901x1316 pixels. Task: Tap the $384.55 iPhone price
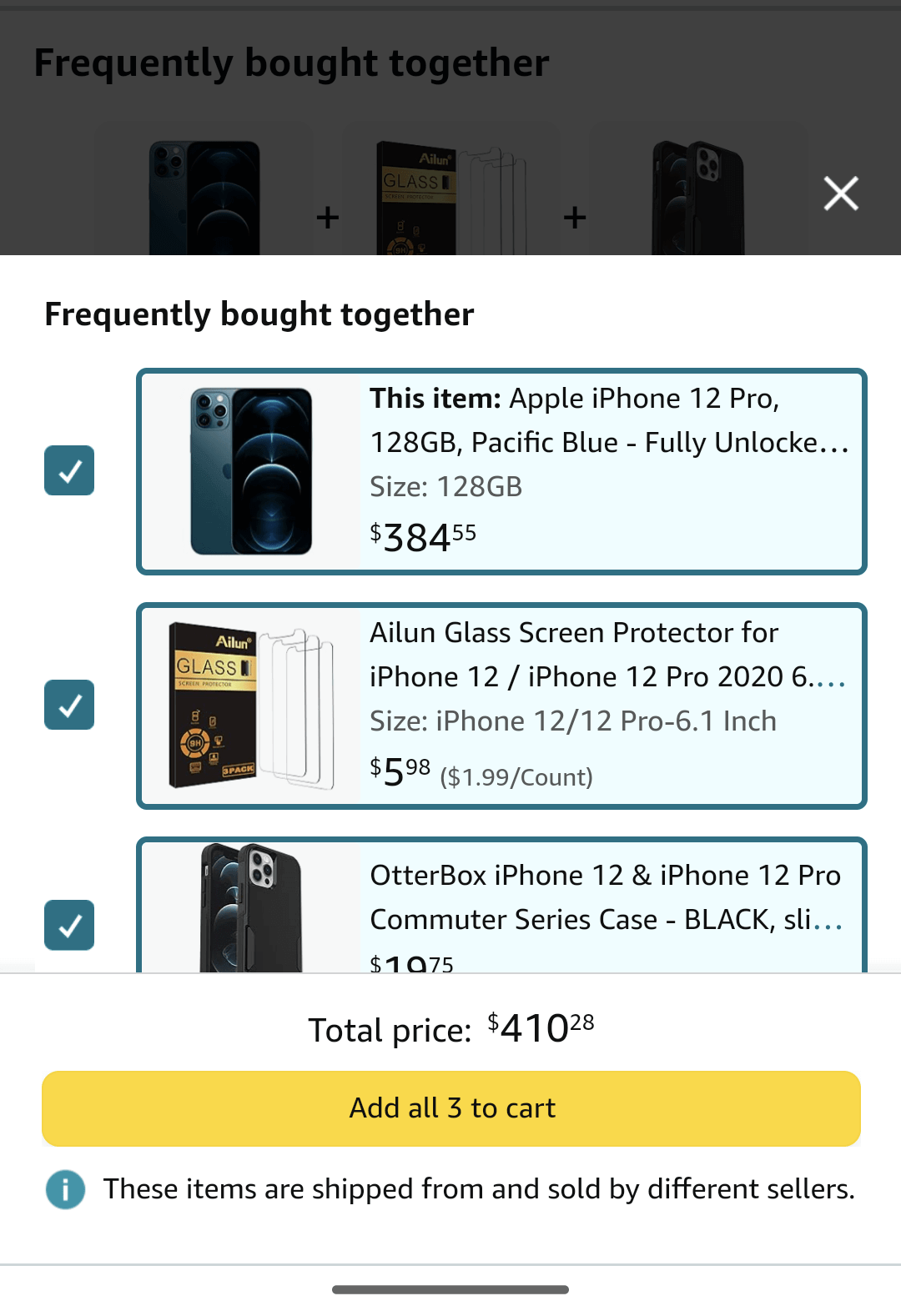423,536
